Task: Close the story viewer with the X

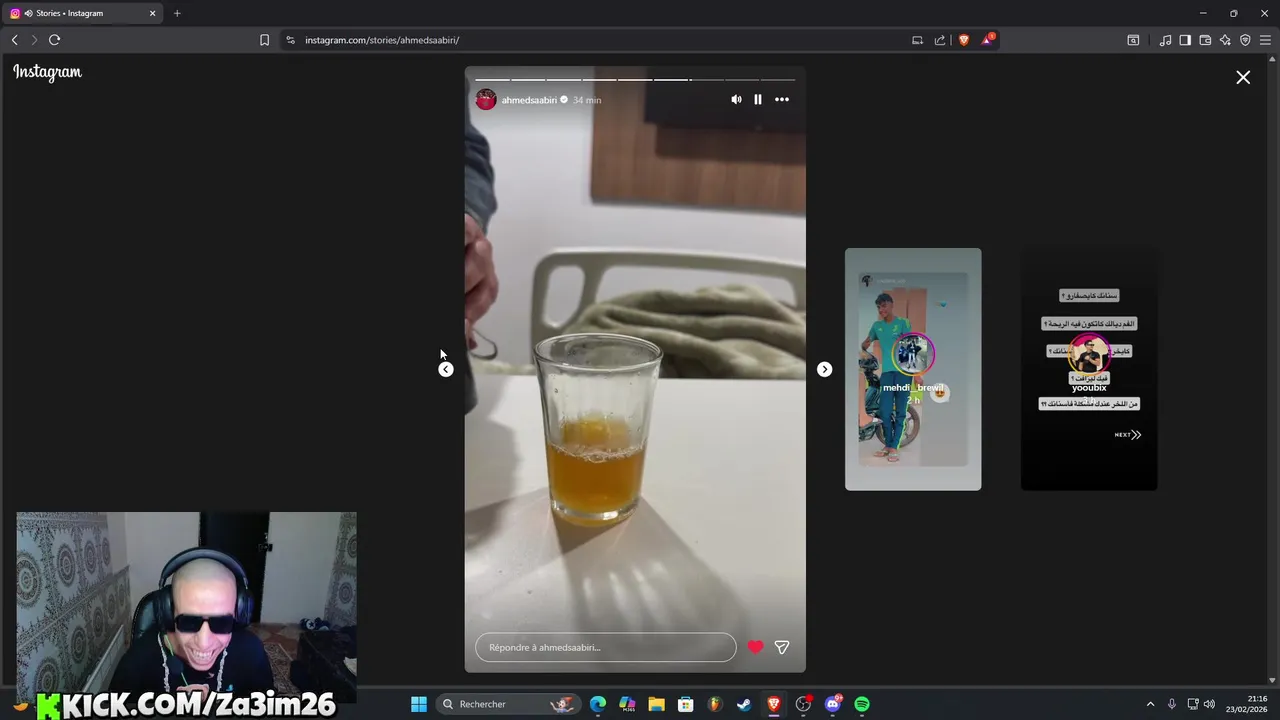Action: (1243, 77)
